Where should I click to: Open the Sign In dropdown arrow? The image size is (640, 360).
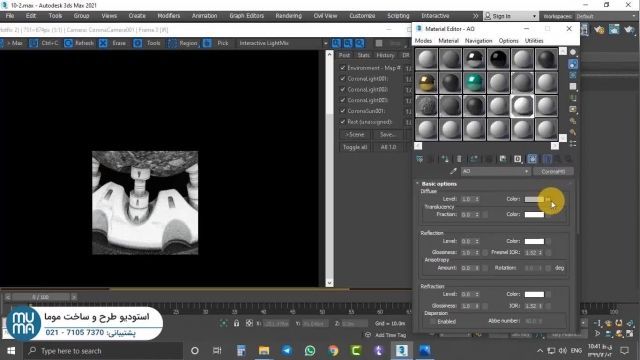(x=534, y=16)
